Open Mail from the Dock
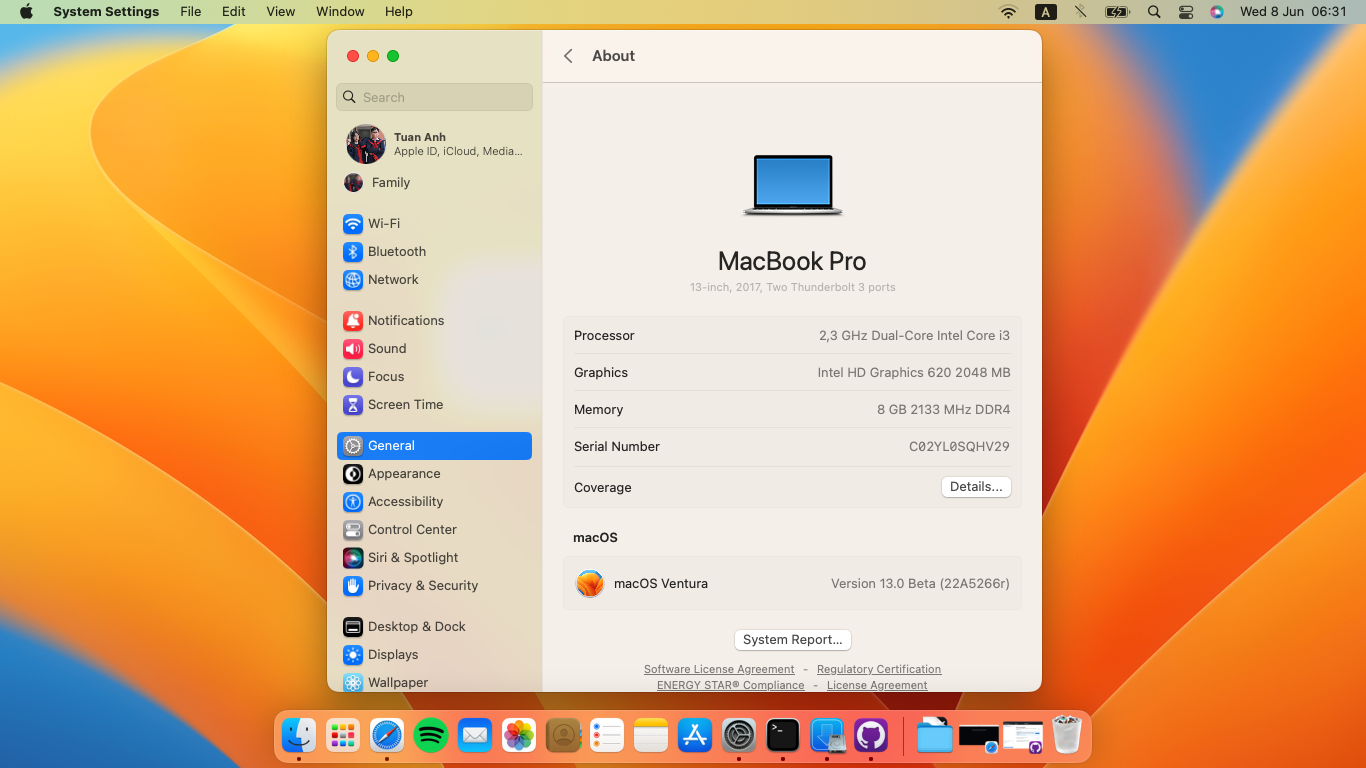Viewport: 1366px width, 768px height. (475, 736)
